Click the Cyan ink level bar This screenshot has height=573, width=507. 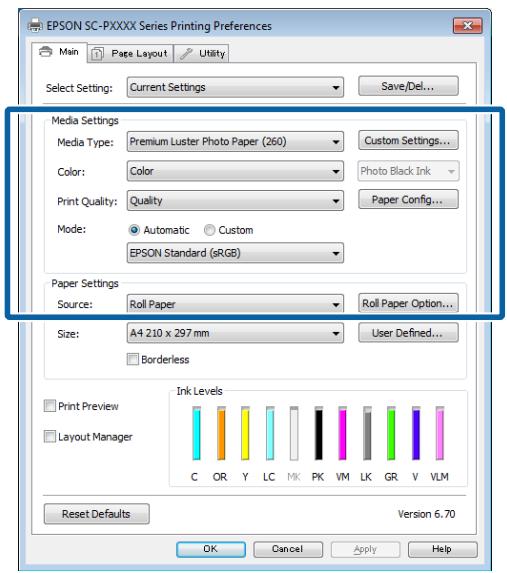point(196,433)
